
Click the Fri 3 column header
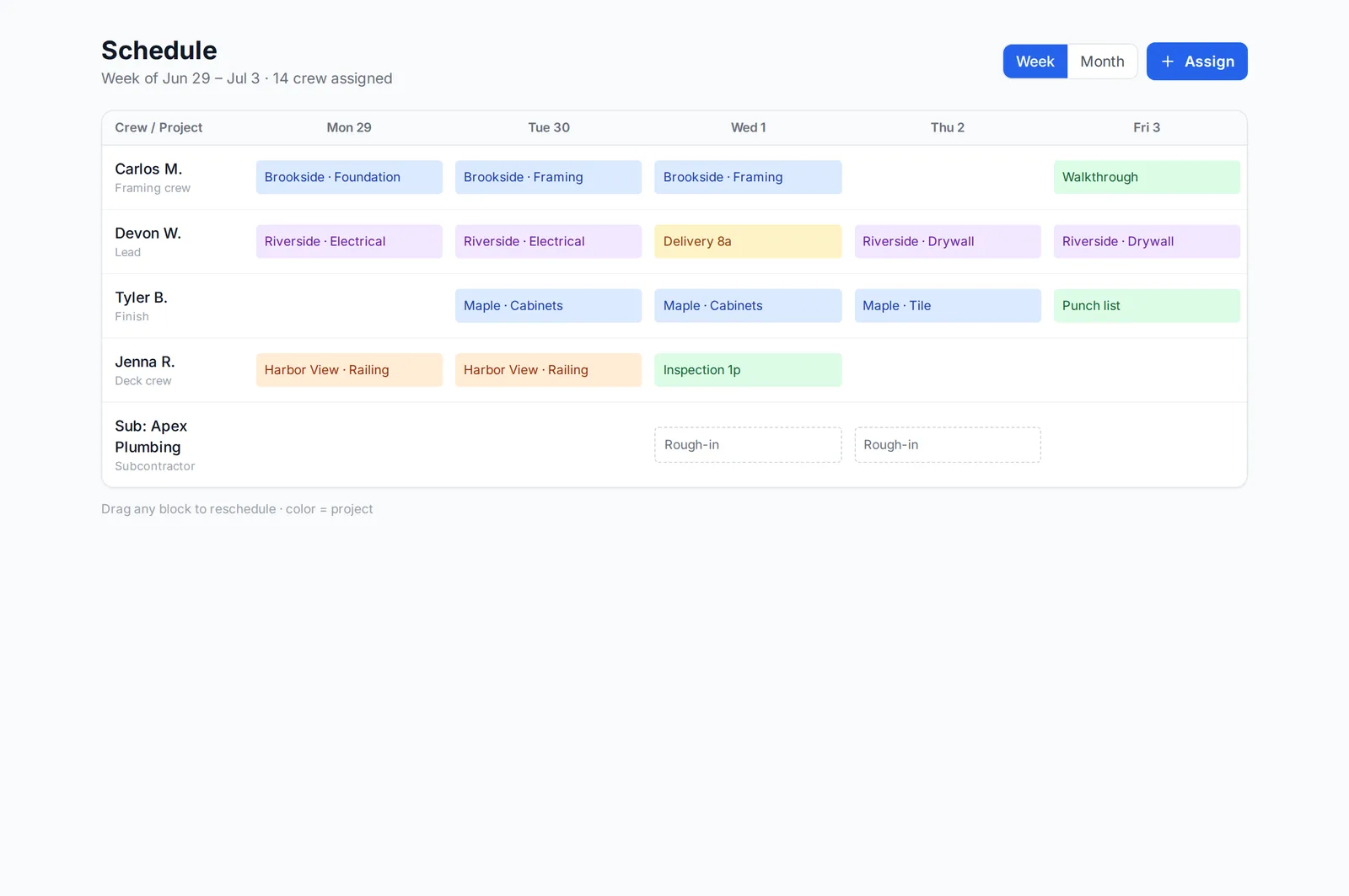tap(1147, 127)
